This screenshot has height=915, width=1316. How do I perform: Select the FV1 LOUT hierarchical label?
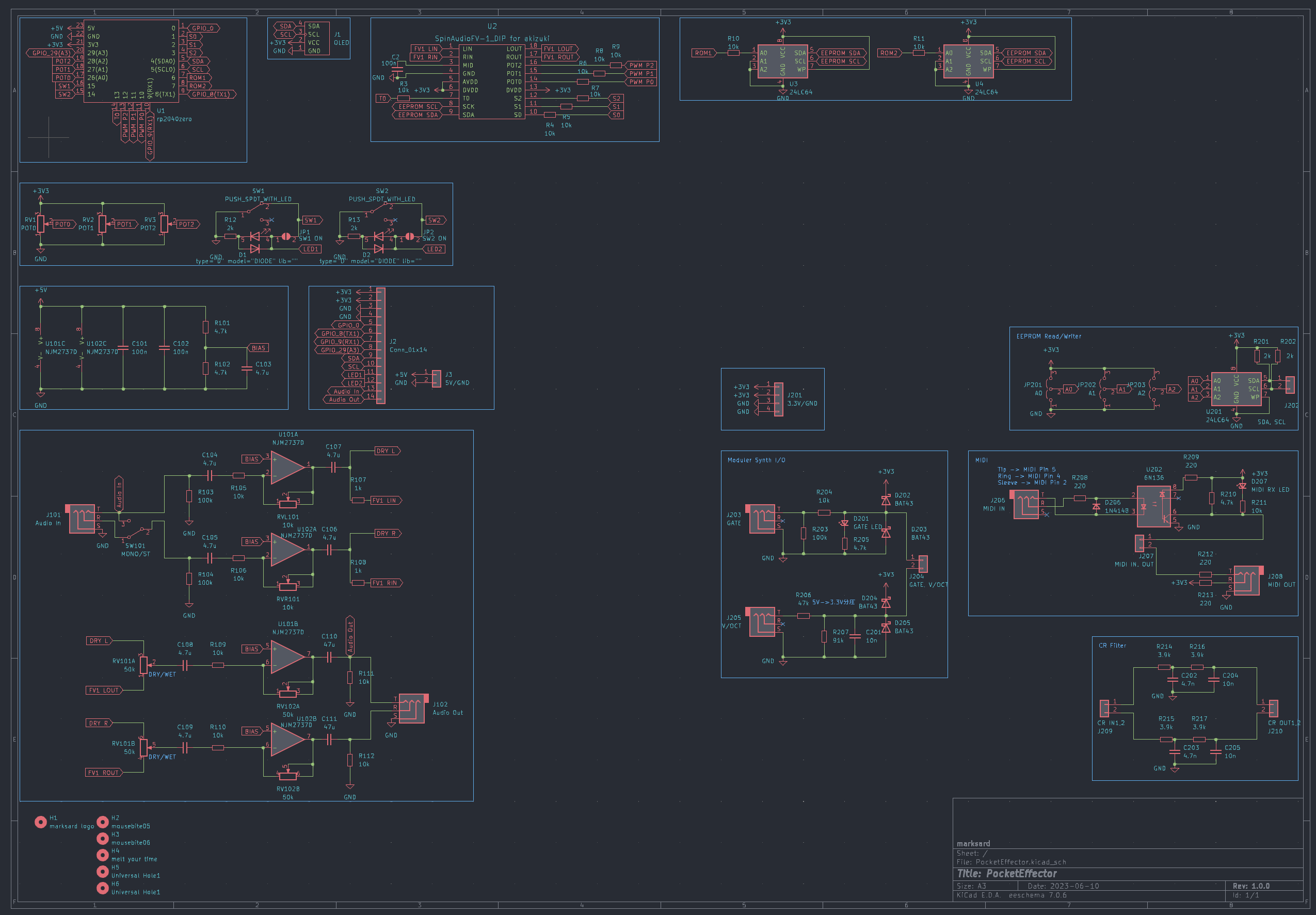(559, 50)
